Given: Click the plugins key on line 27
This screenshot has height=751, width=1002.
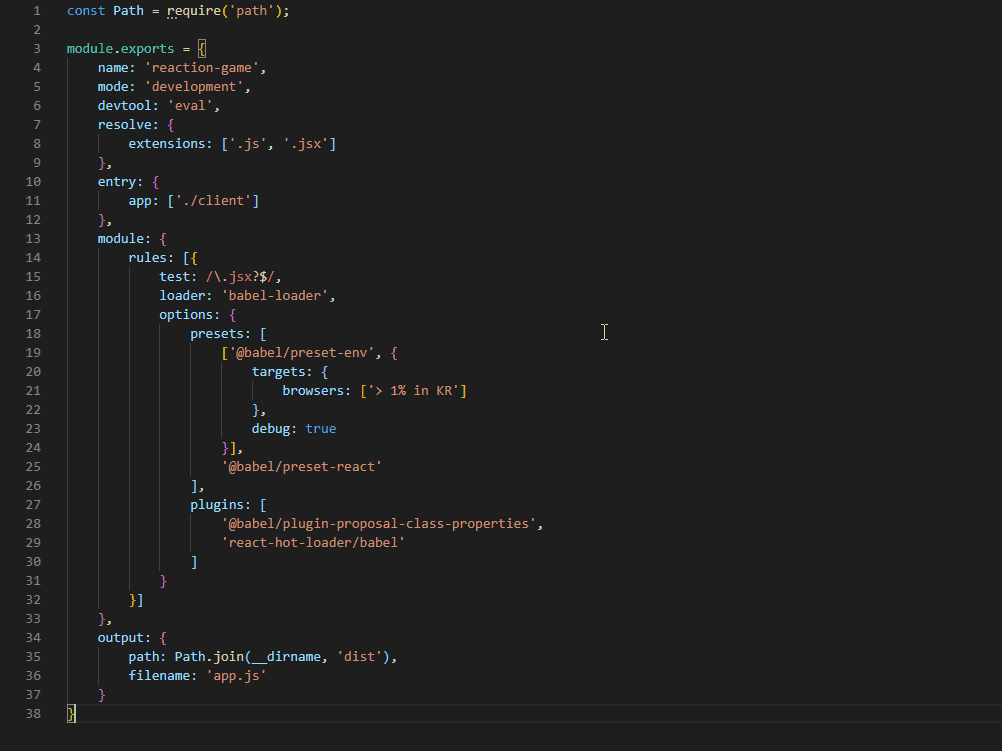Looking at the screenshot, I should [217, 505].
